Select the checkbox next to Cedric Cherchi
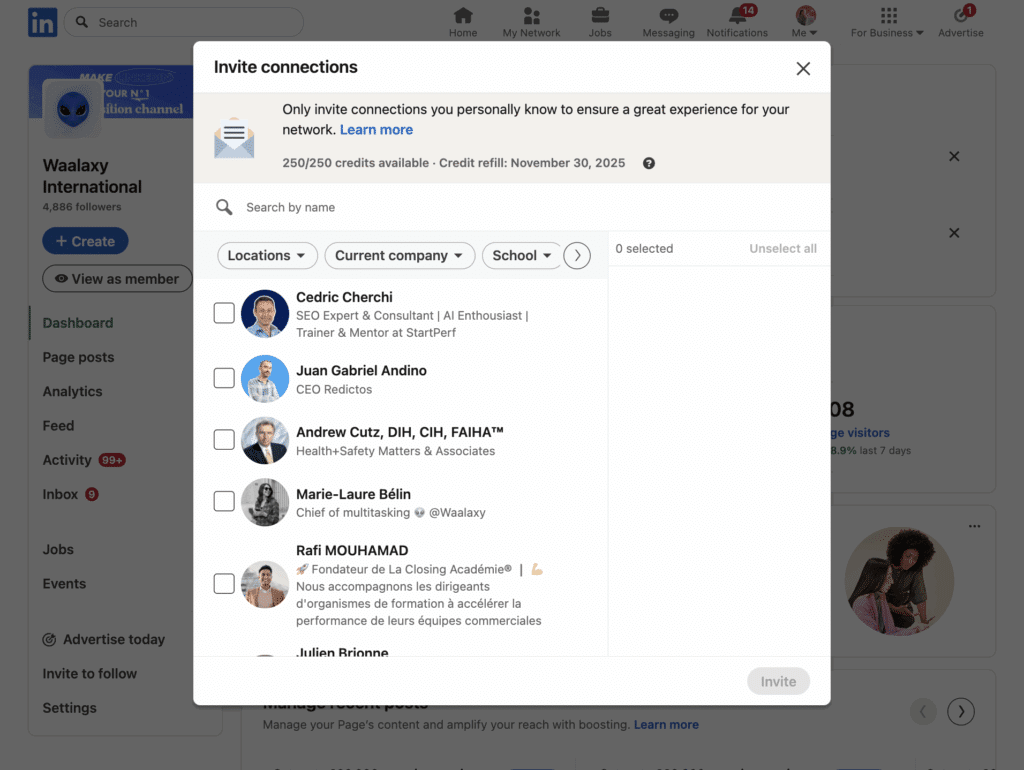This screenshot has height=770, width=1024. 223,312
